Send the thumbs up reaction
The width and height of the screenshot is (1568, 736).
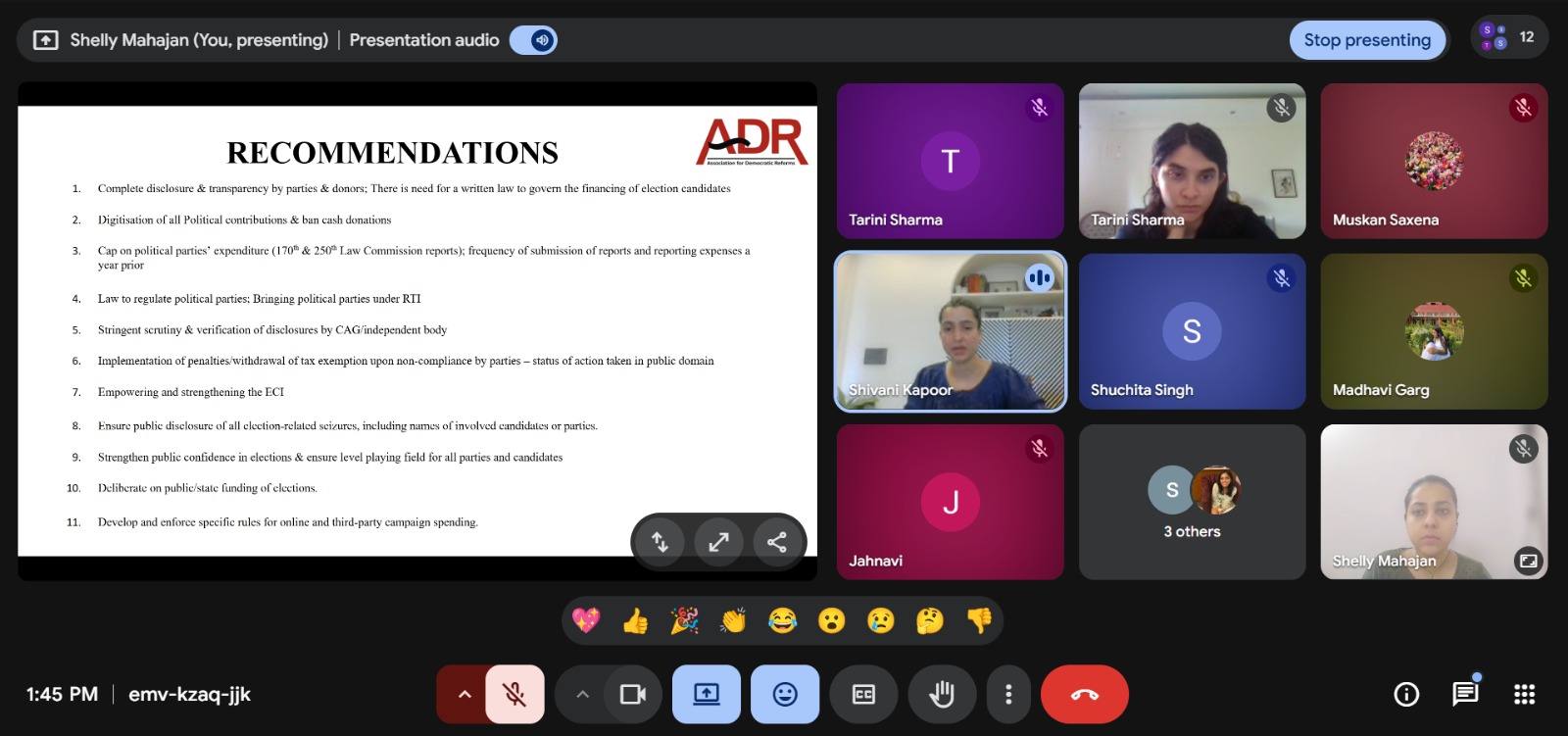[635, 620]
